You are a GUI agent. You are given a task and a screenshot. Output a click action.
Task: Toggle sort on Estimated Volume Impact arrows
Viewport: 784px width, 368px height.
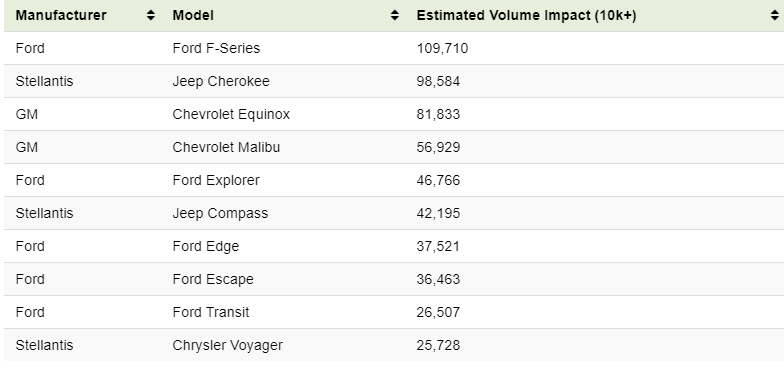click(x=775, y=16)
